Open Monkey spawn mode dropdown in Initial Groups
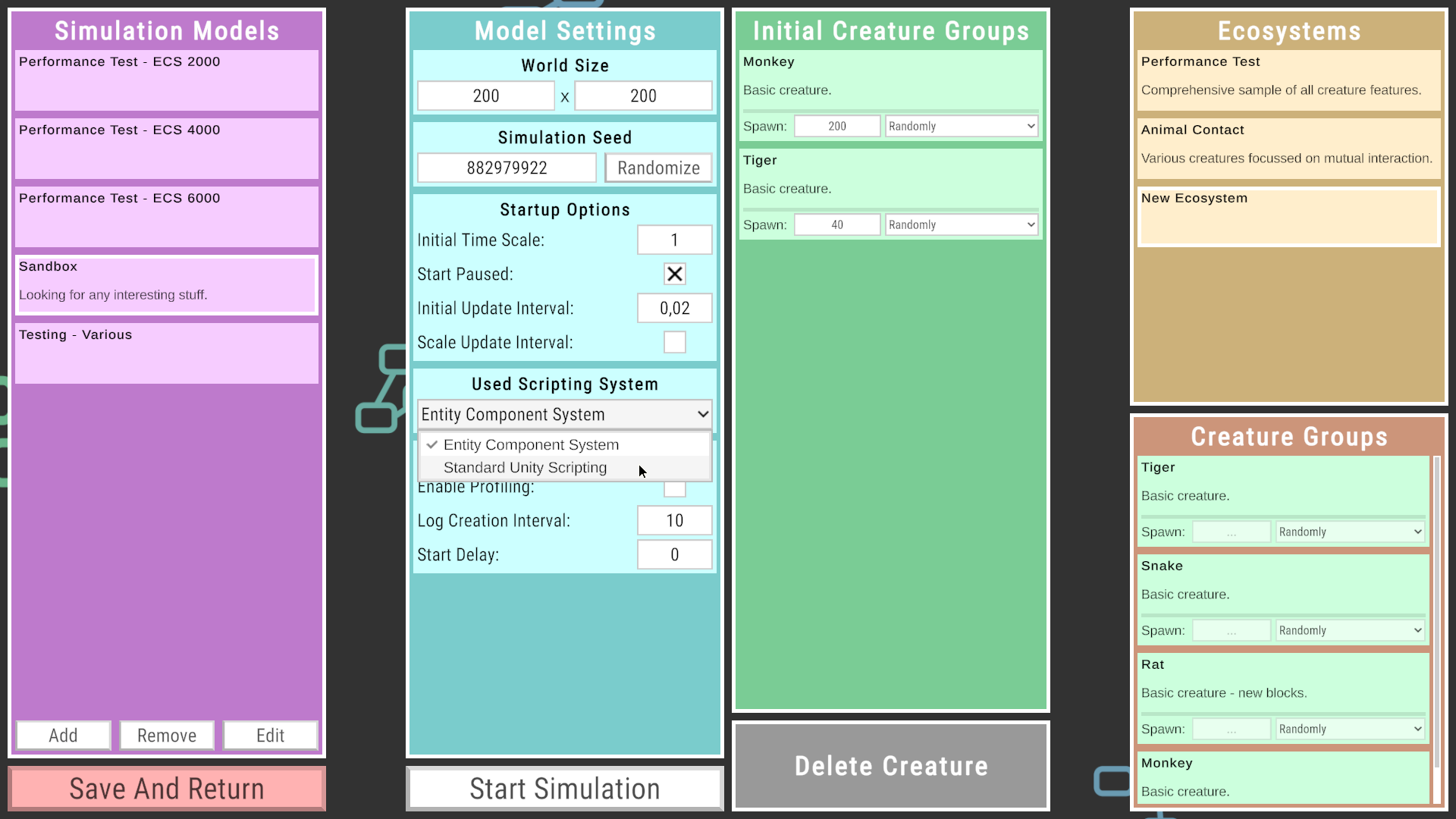This screenshot has height=819, width=1456. pos(961,126)
